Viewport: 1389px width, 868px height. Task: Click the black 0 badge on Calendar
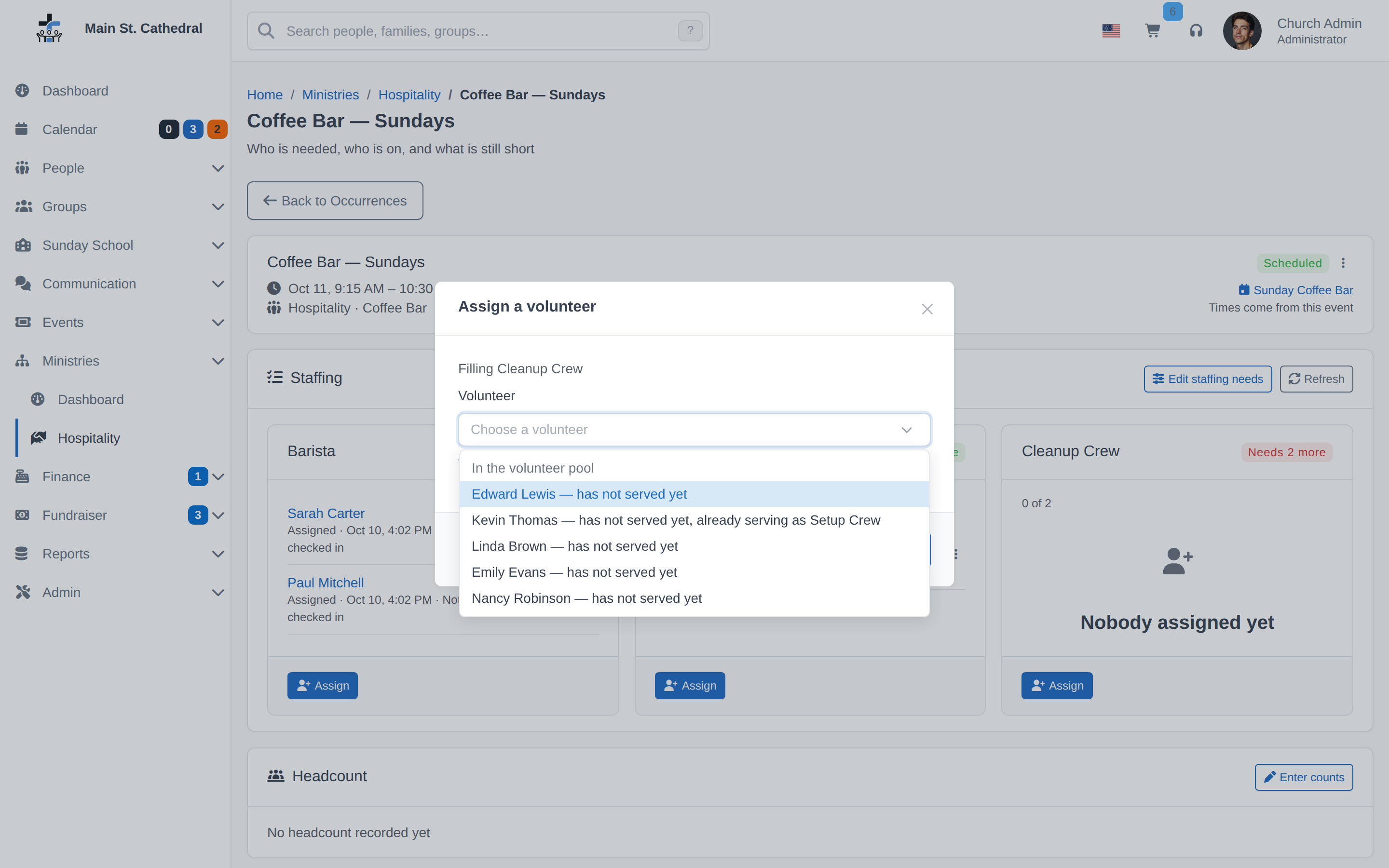pyautogui.click(x=169, y=129)
